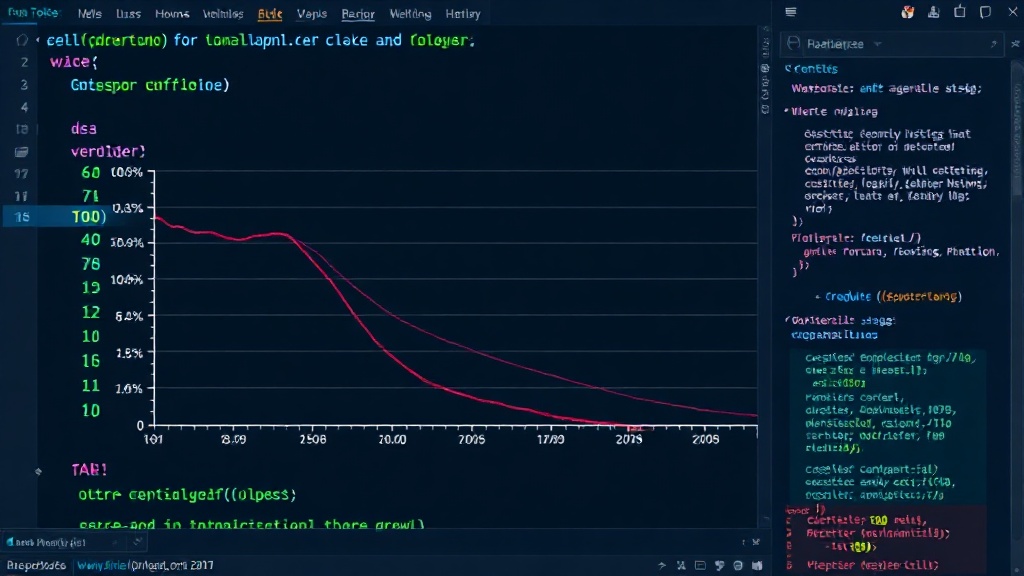This screenshot has height=576, width=1024.
Task: Click the Brepertodes status bar item
Action: point(37,566)
